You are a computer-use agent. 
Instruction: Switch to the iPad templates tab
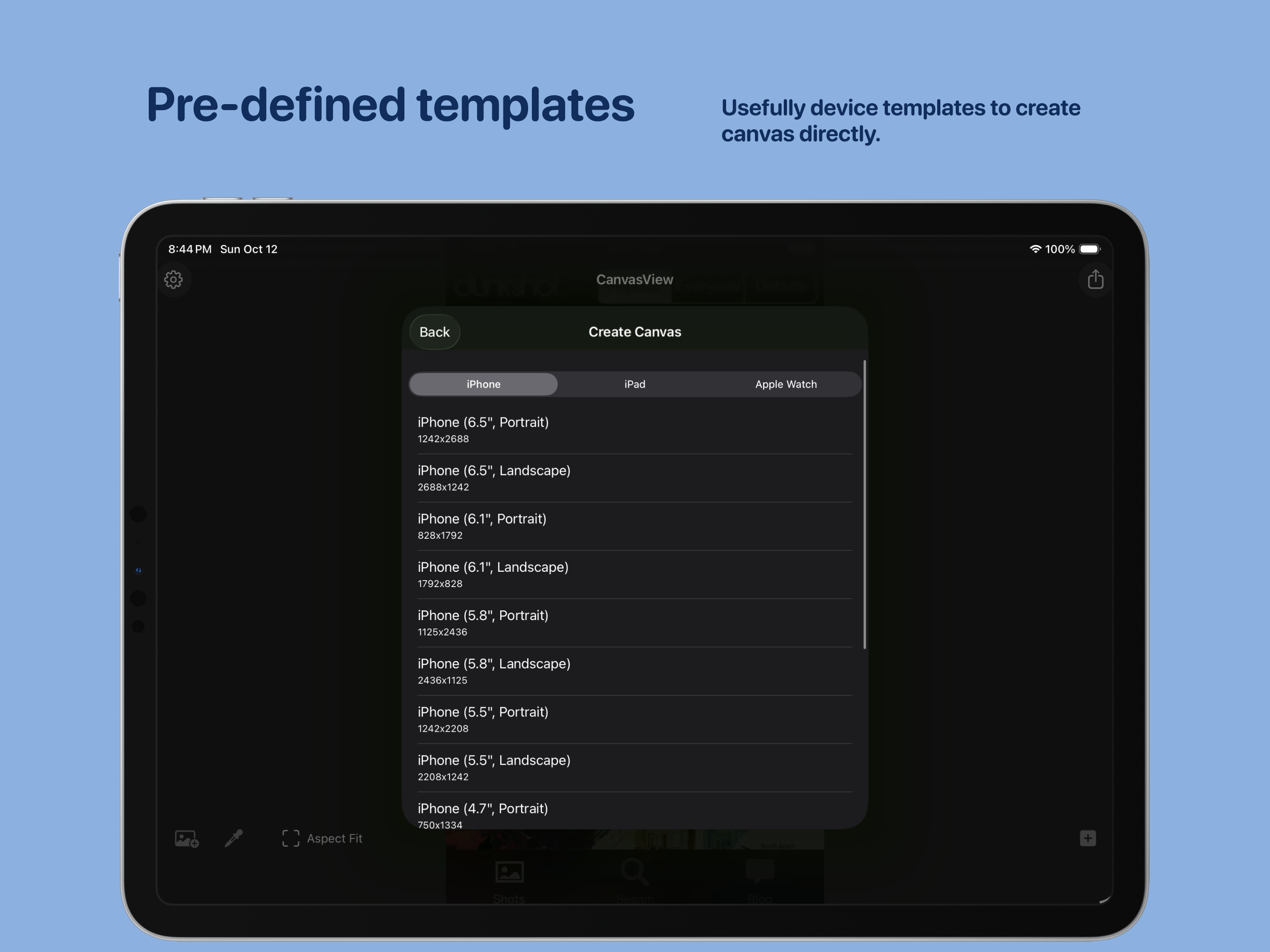(x=635, y=384)
